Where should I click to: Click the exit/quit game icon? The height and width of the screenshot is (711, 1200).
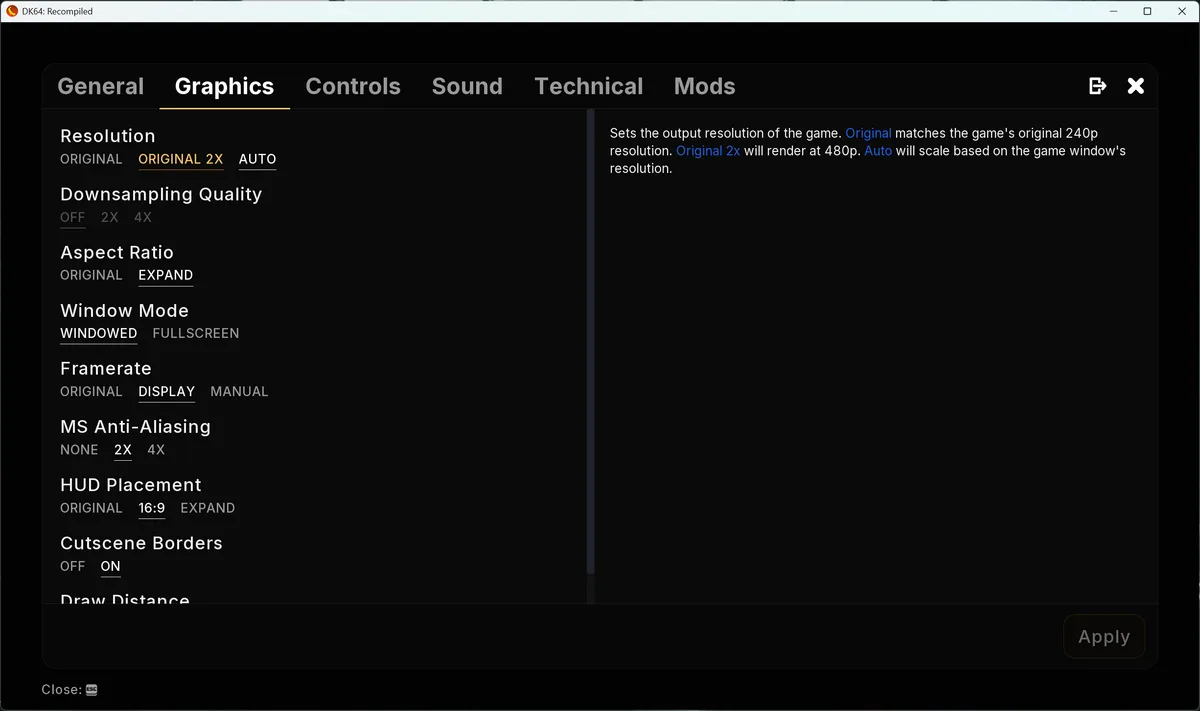pos(1097,86)
